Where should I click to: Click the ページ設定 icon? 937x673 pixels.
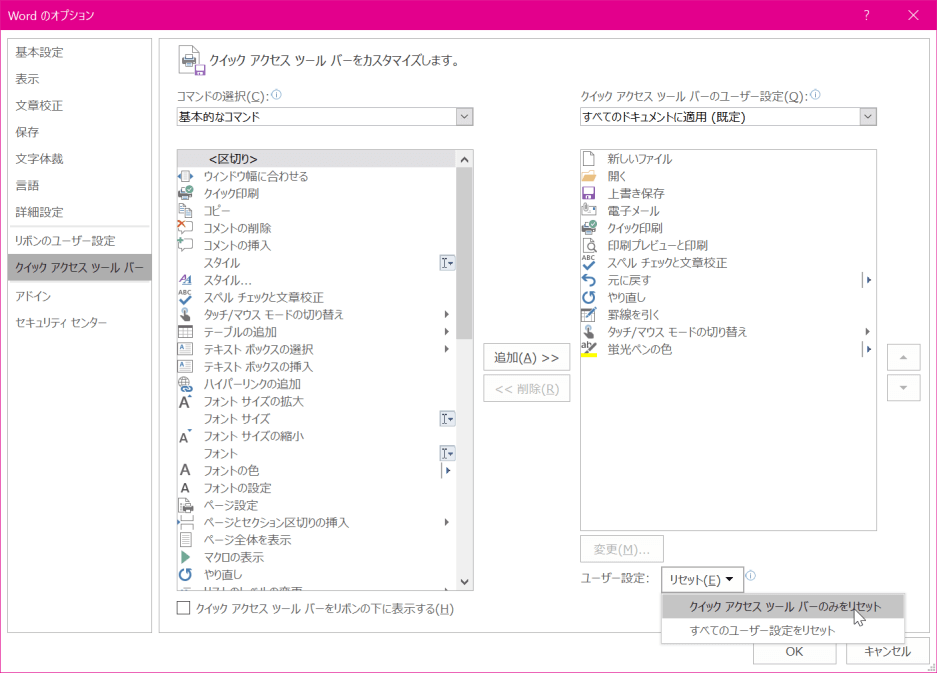(185, 505)
